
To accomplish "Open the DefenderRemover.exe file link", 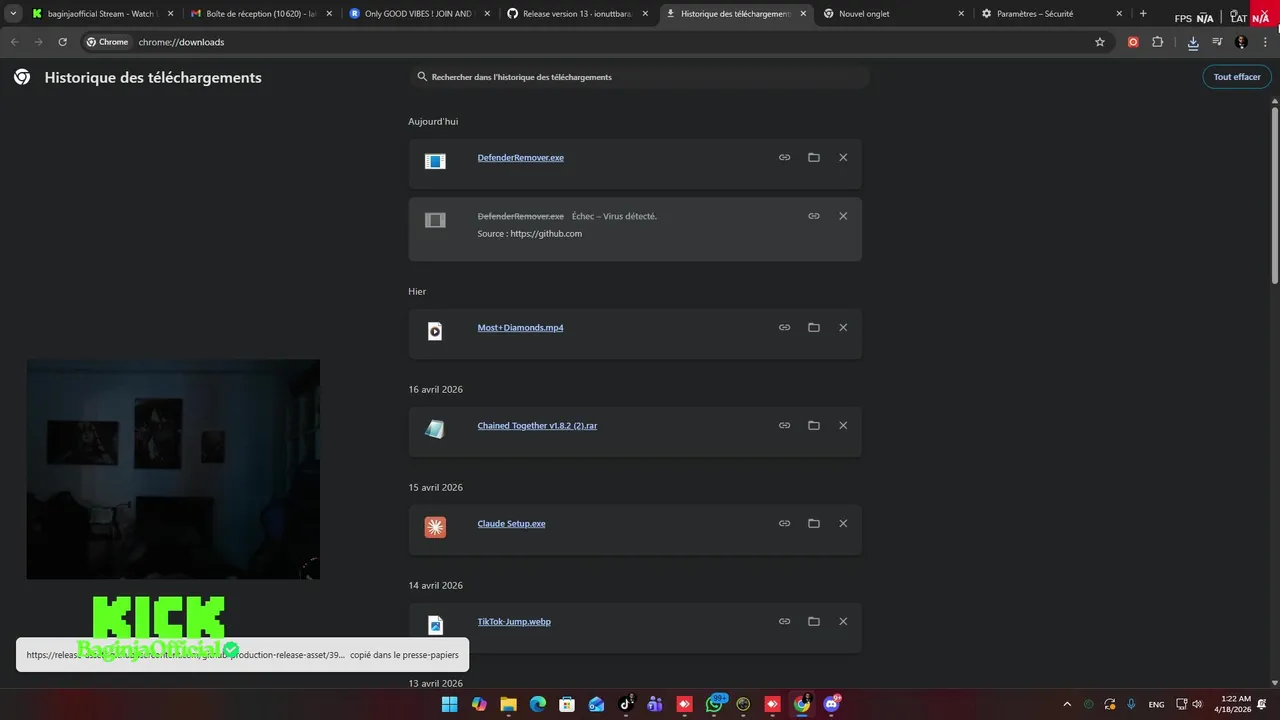I will (x=520, y=158).
